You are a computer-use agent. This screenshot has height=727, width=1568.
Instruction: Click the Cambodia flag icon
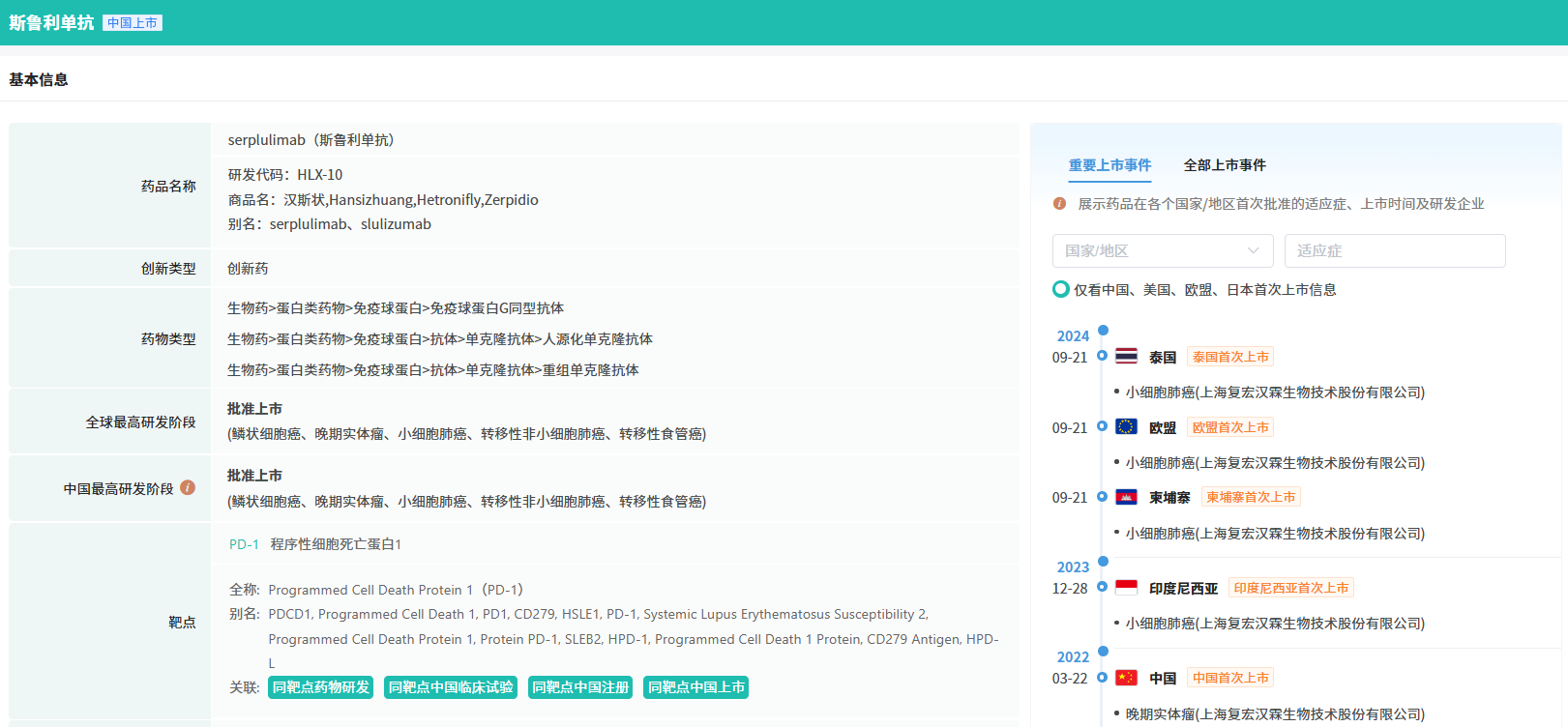(x=1126, y=498)
